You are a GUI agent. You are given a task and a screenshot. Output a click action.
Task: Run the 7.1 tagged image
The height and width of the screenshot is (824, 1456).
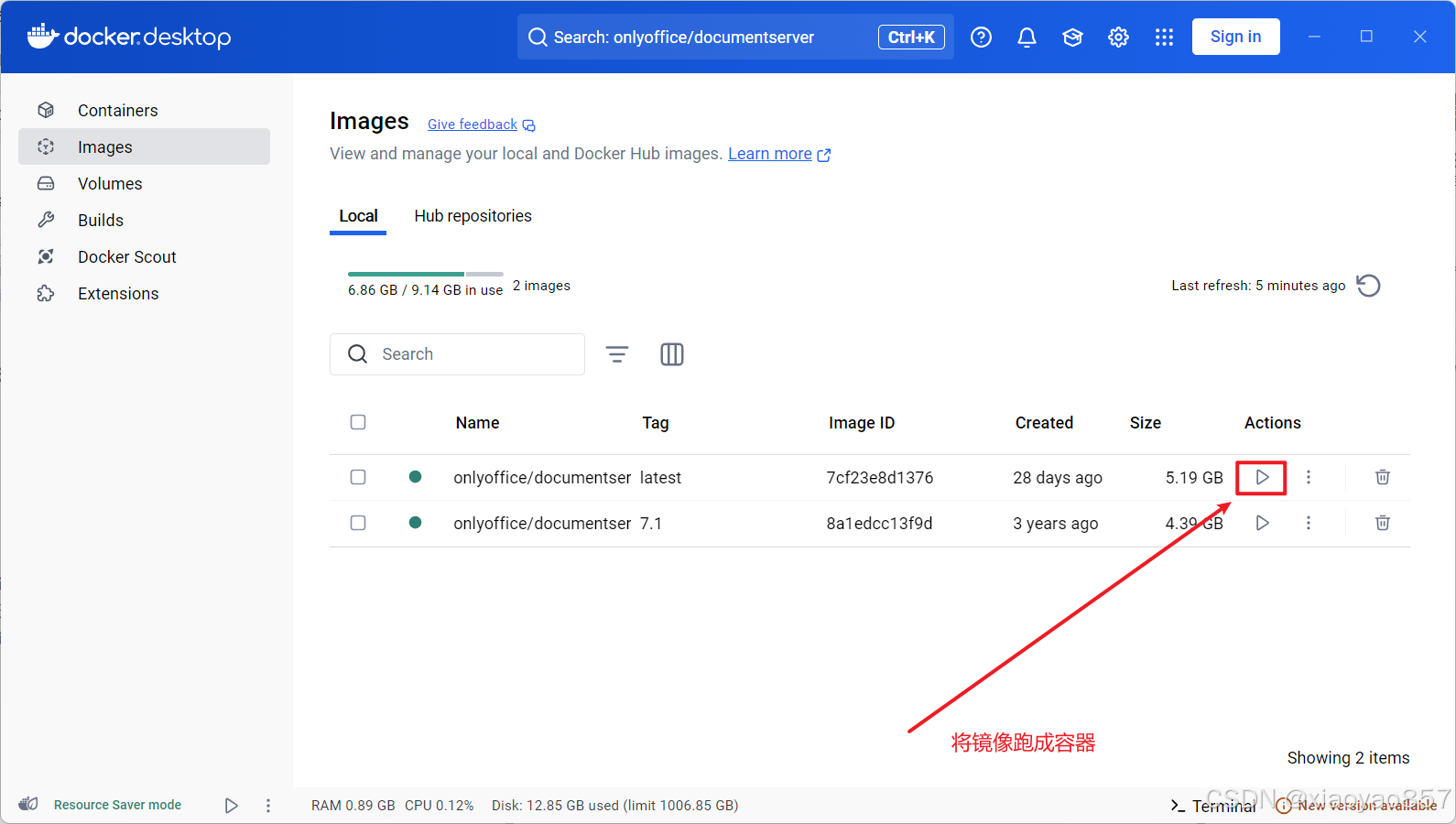coord(1262,523)
